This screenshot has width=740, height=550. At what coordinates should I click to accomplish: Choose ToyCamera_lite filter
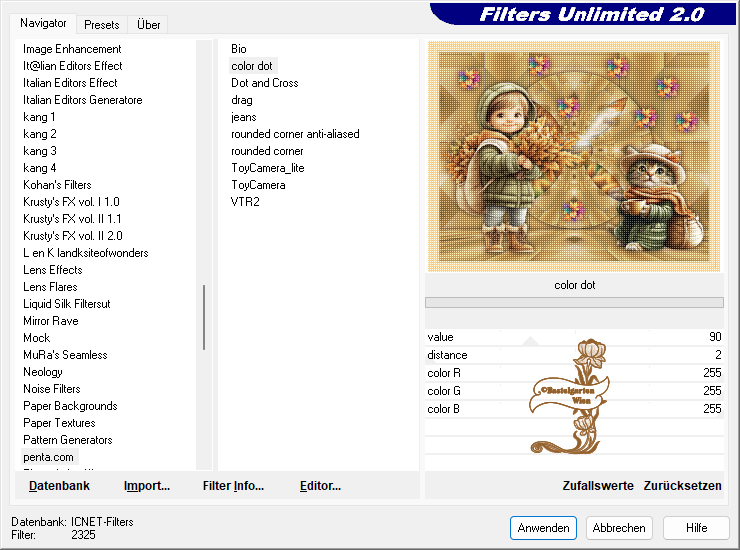pos(268,168)
